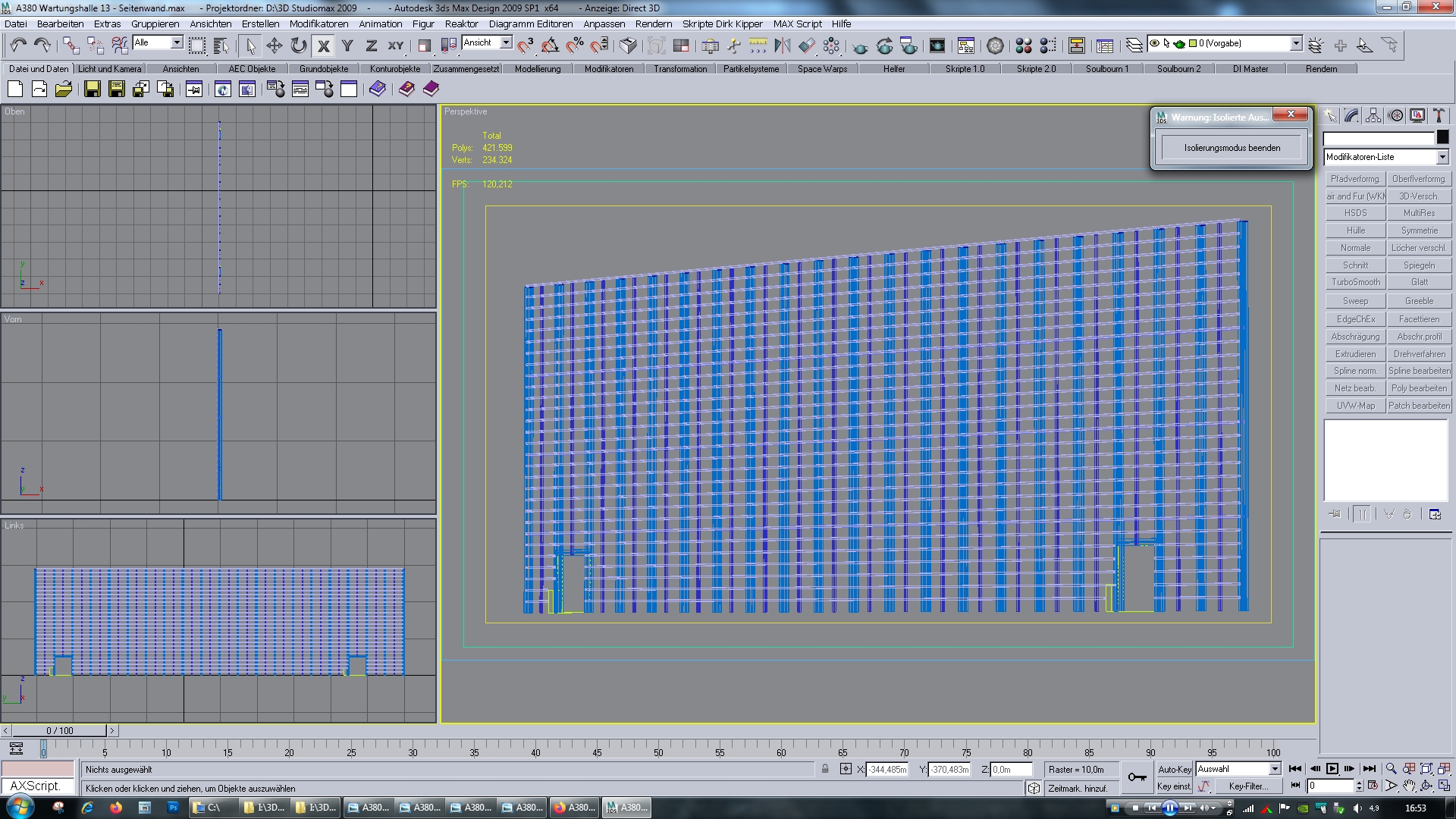Select the Move transform tool
The image size is (1456, 819).
[x=274, y=45]
